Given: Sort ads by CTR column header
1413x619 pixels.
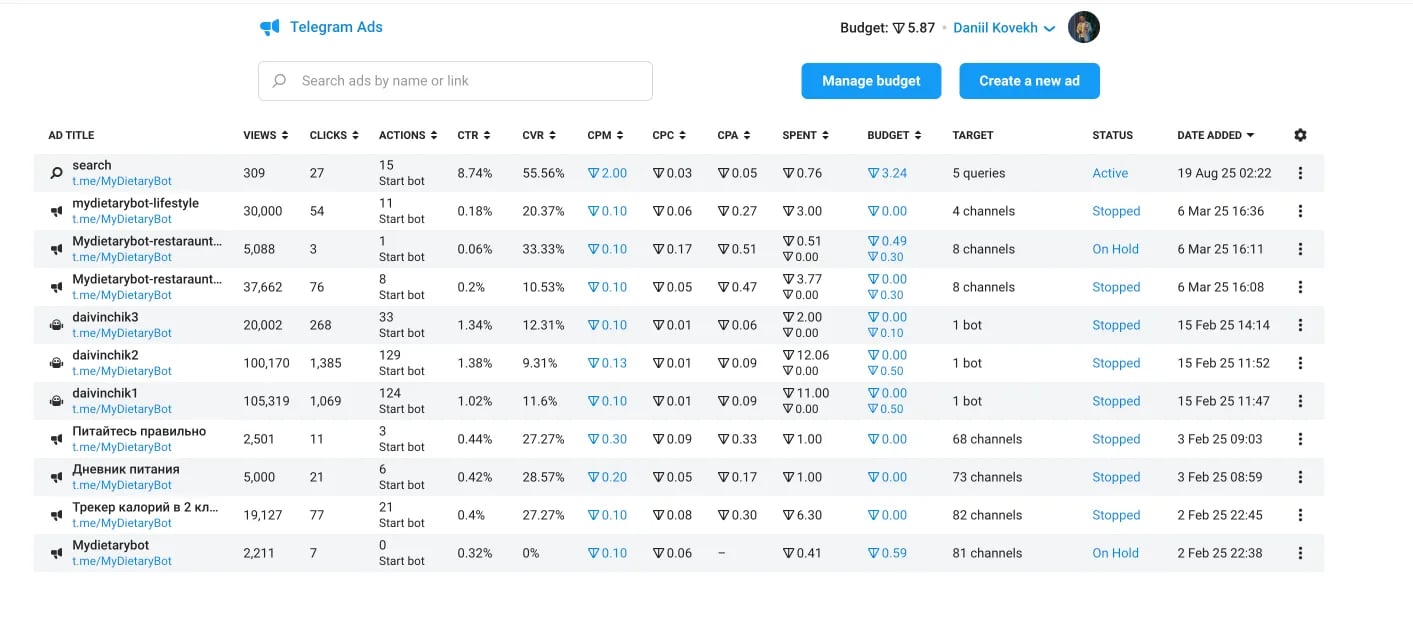Looking at the screenshot, I should (474, 135).
